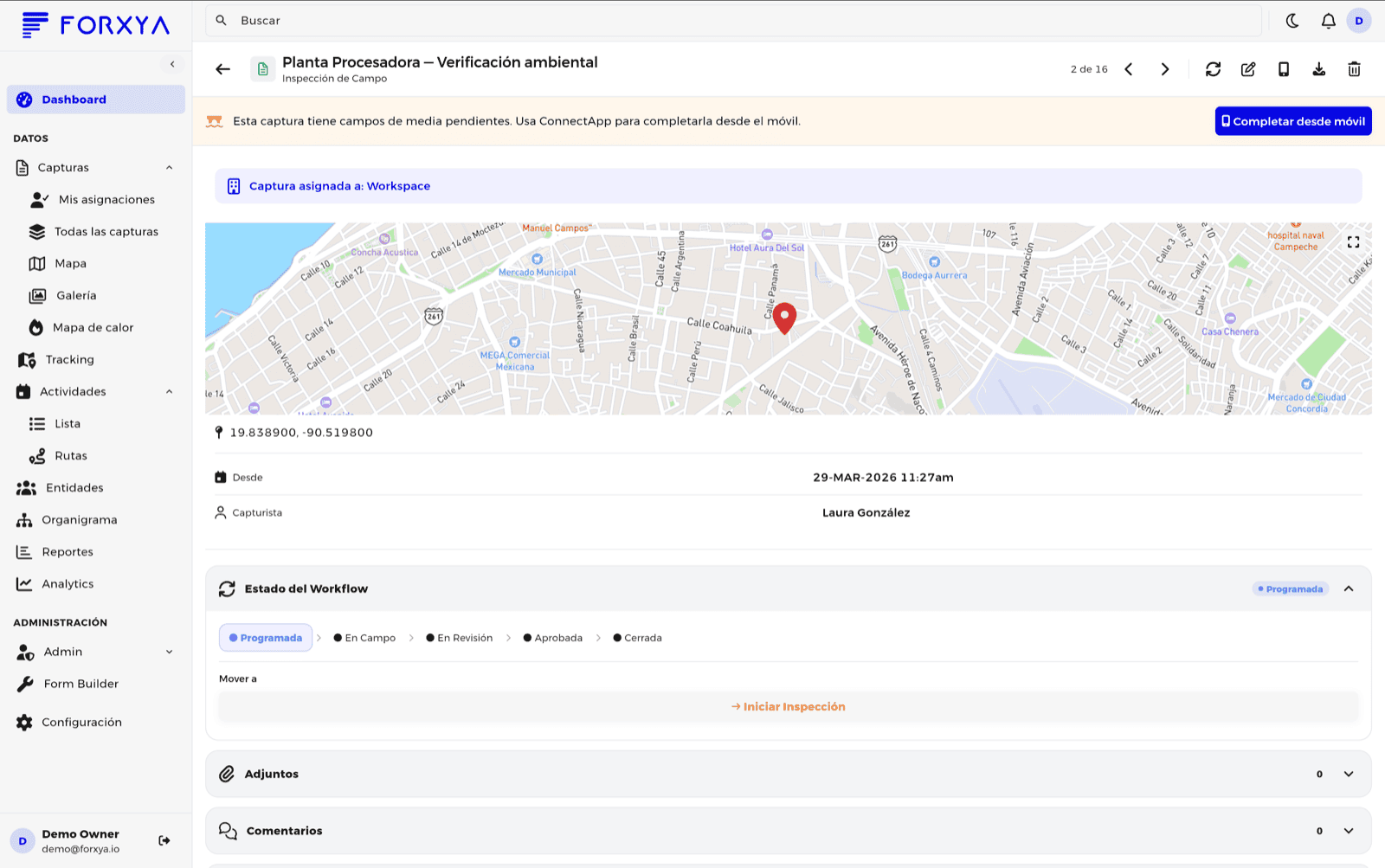Click the mobile device icon in the toolbar
Viewport: 1385px width, 868px height.
(x=1284, y=69)
